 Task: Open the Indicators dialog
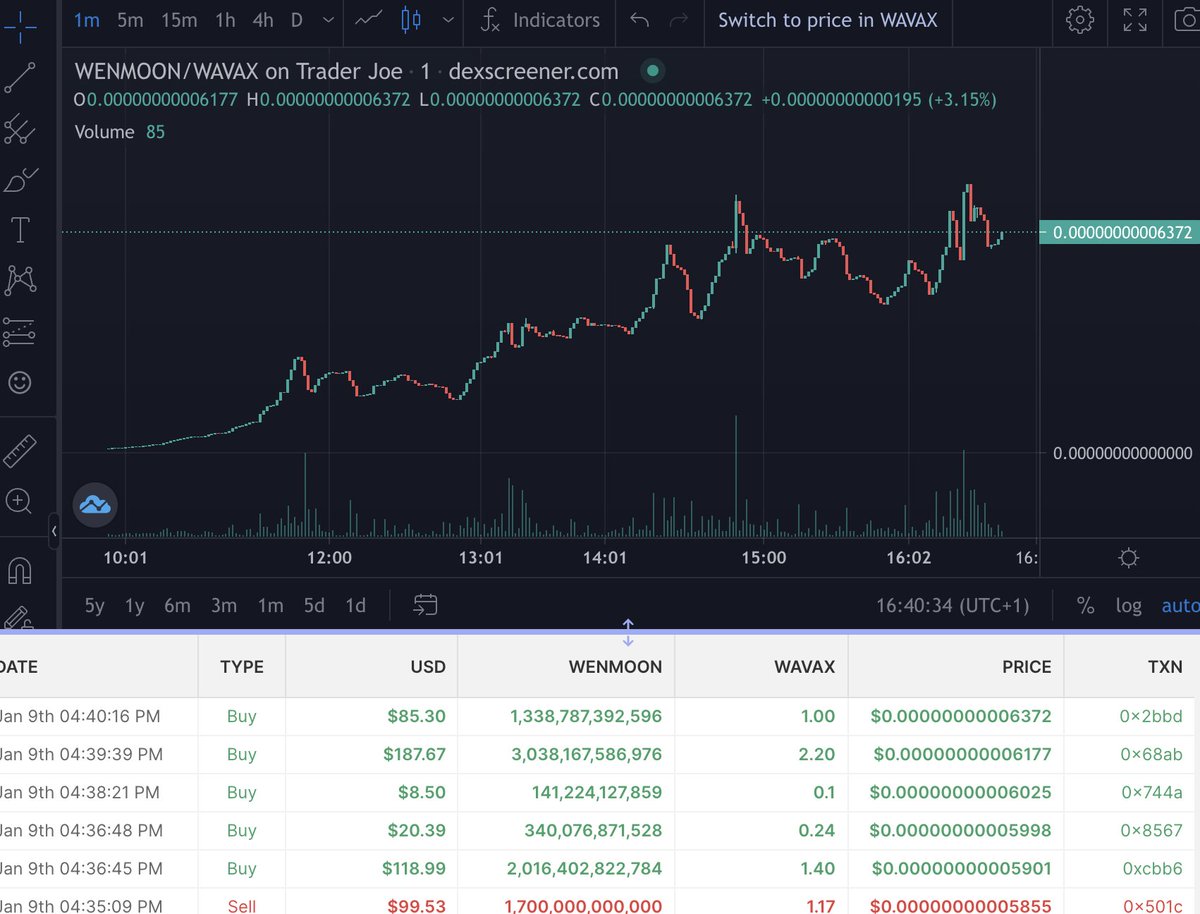coord(541,20)
